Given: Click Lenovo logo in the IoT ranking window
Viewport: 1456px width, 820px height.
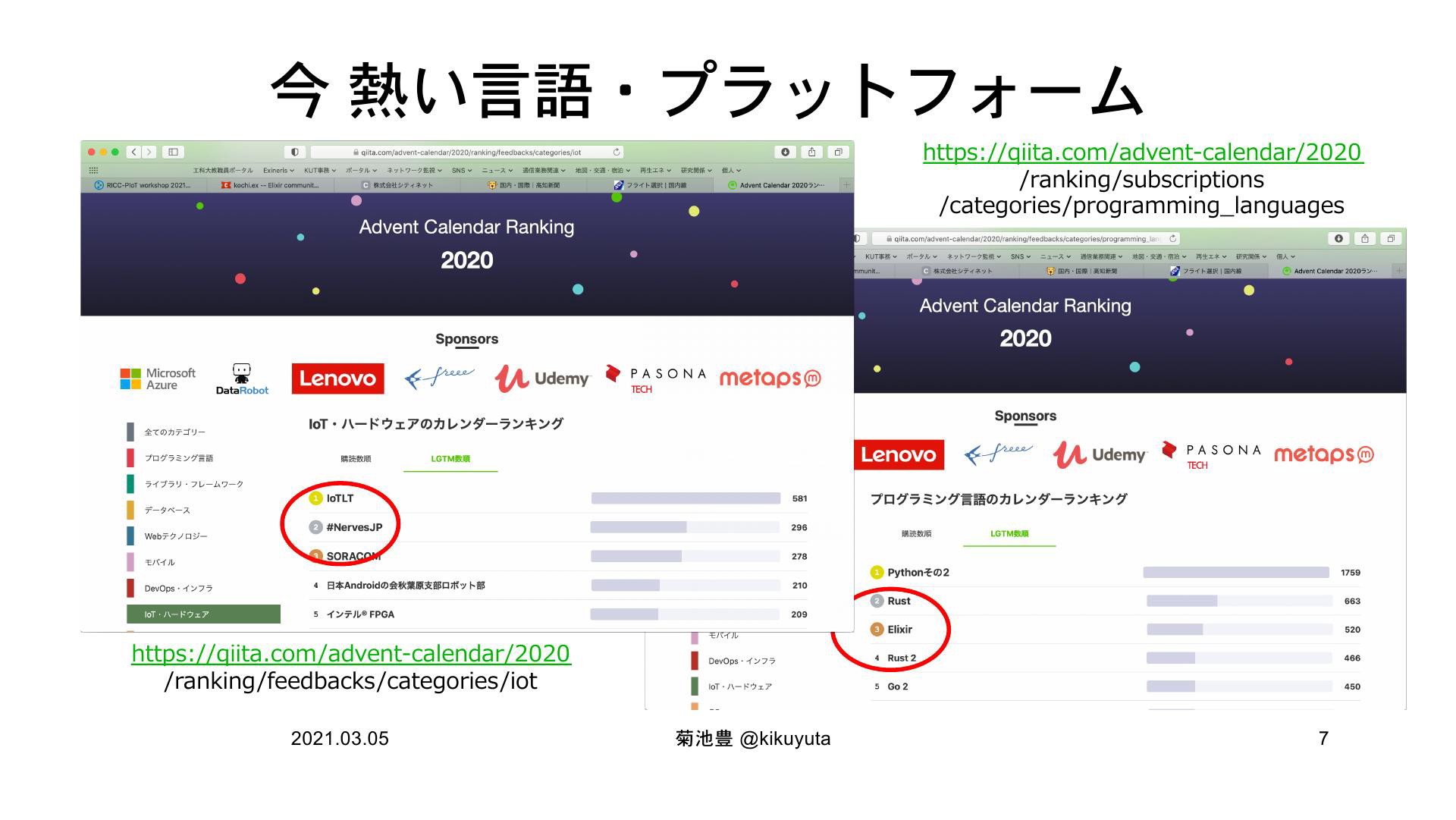Looking at the screenshot, I should (x=337, y=379).
